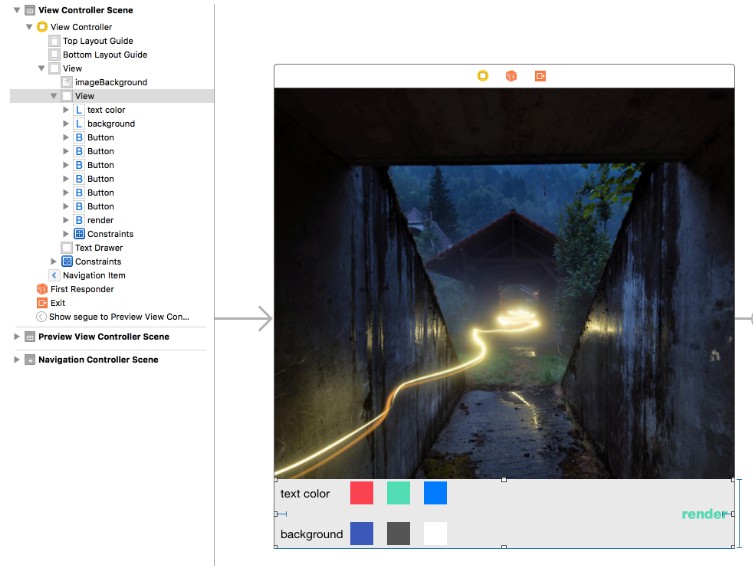
Task: Select imageBackground in the outline
Action: tap(110, 82)
